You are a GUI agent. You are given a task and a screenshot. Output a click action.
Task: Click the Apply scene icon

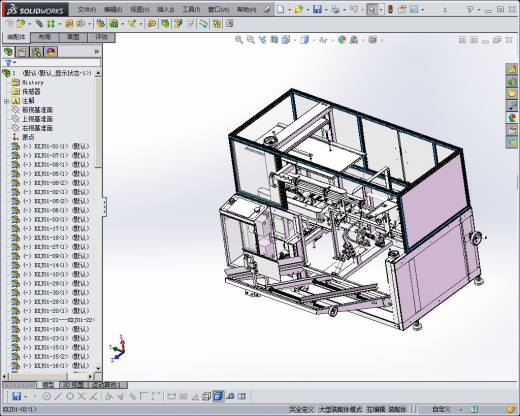(354, 40)
